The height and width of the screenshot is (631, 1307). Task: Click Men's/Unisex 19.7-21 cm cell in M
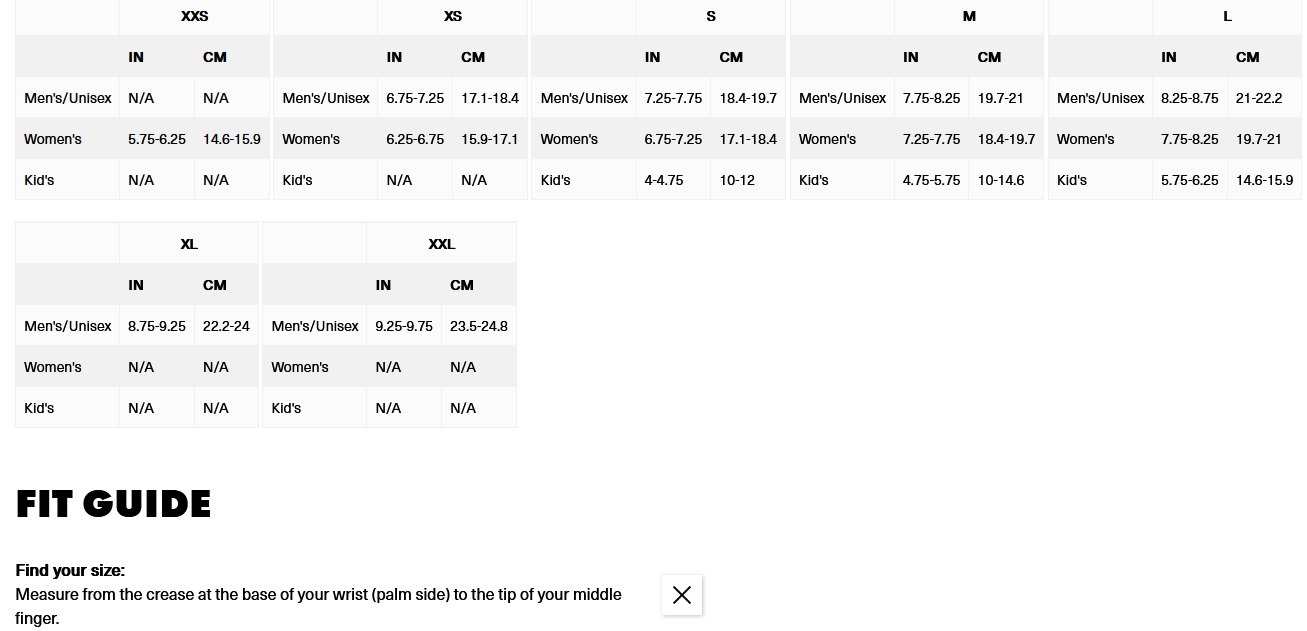(x=1000, y=98)
